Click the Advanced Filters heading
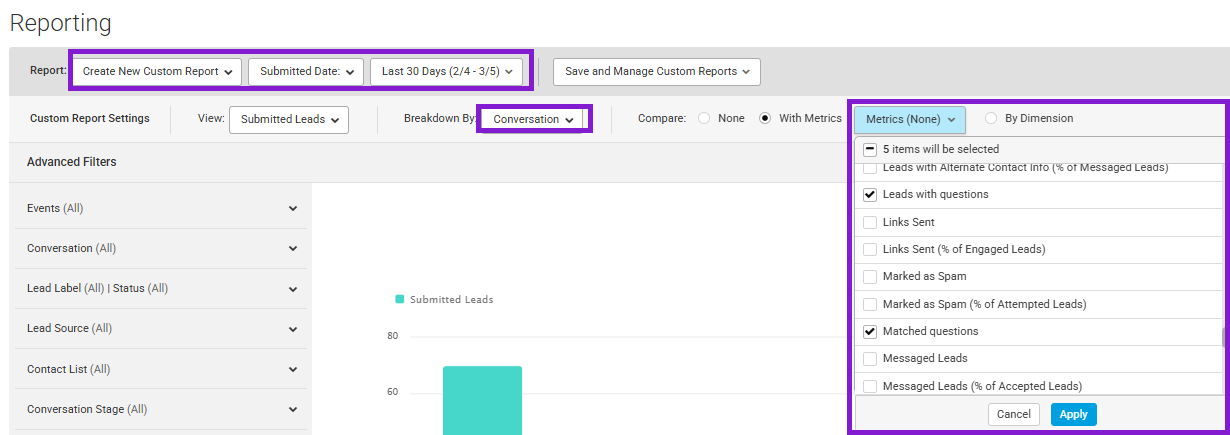 [x=71, y=162]
